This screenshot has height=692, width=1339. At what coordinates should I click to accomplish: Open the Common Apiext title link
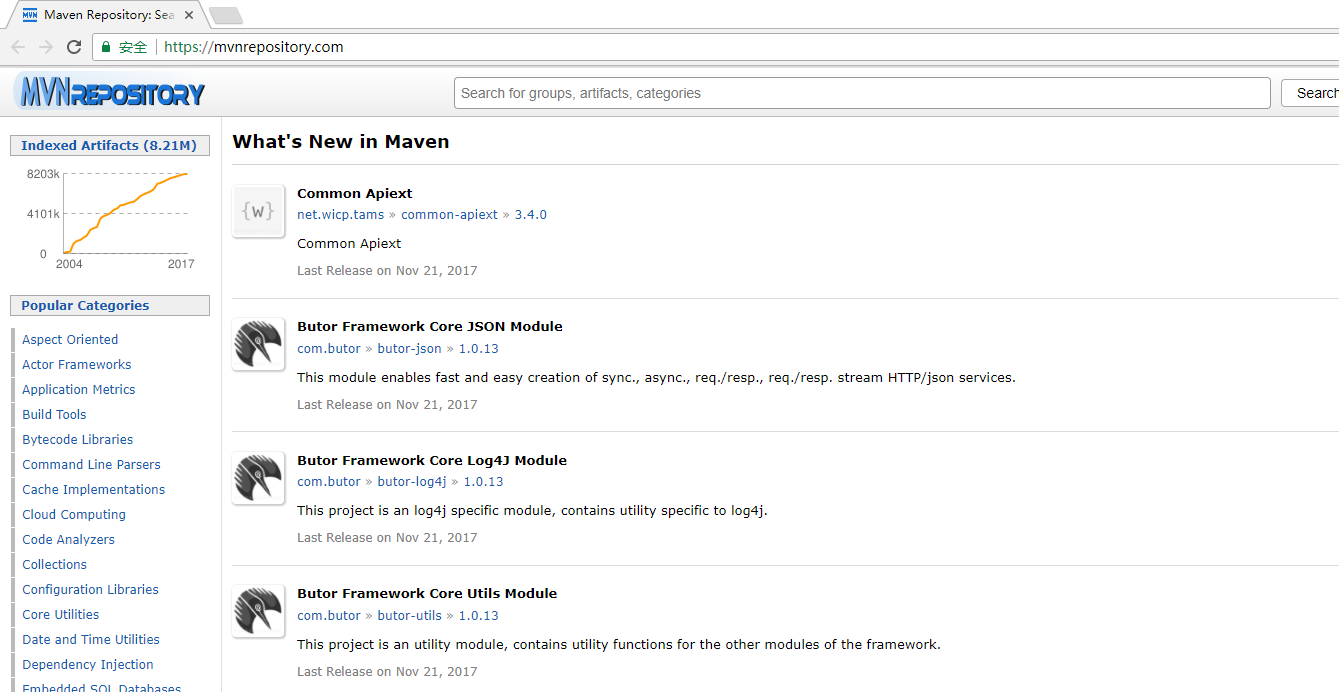355,194
